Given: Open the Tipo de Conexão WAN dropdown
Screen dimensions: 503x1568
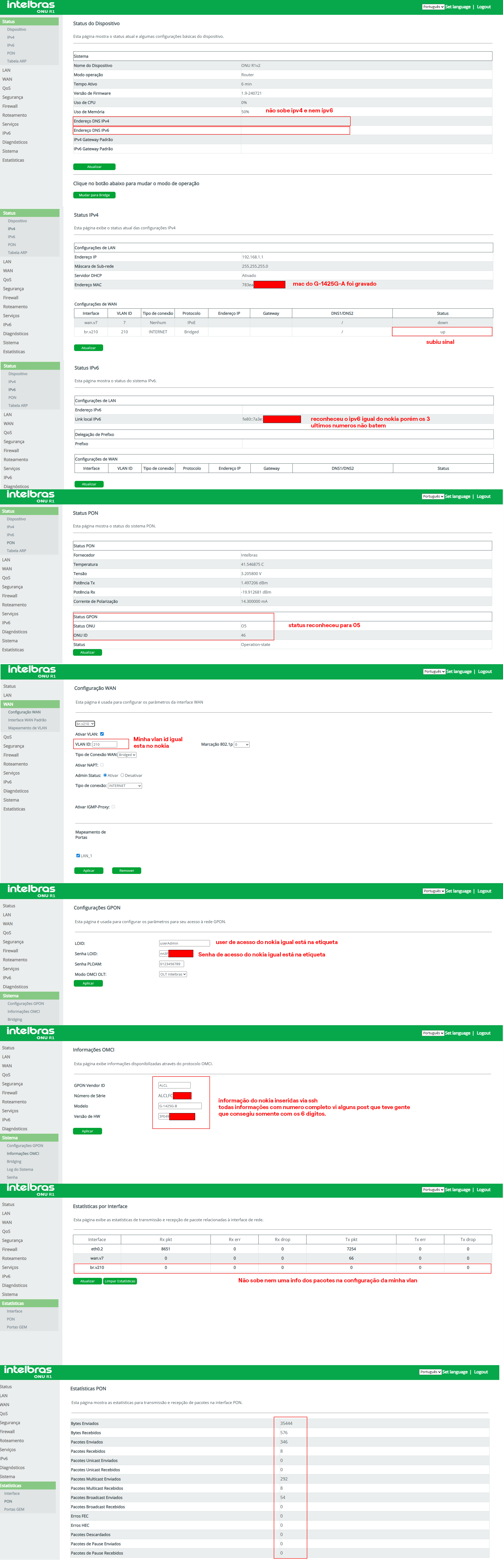Looking at the screenshot, I should [127, 755].
